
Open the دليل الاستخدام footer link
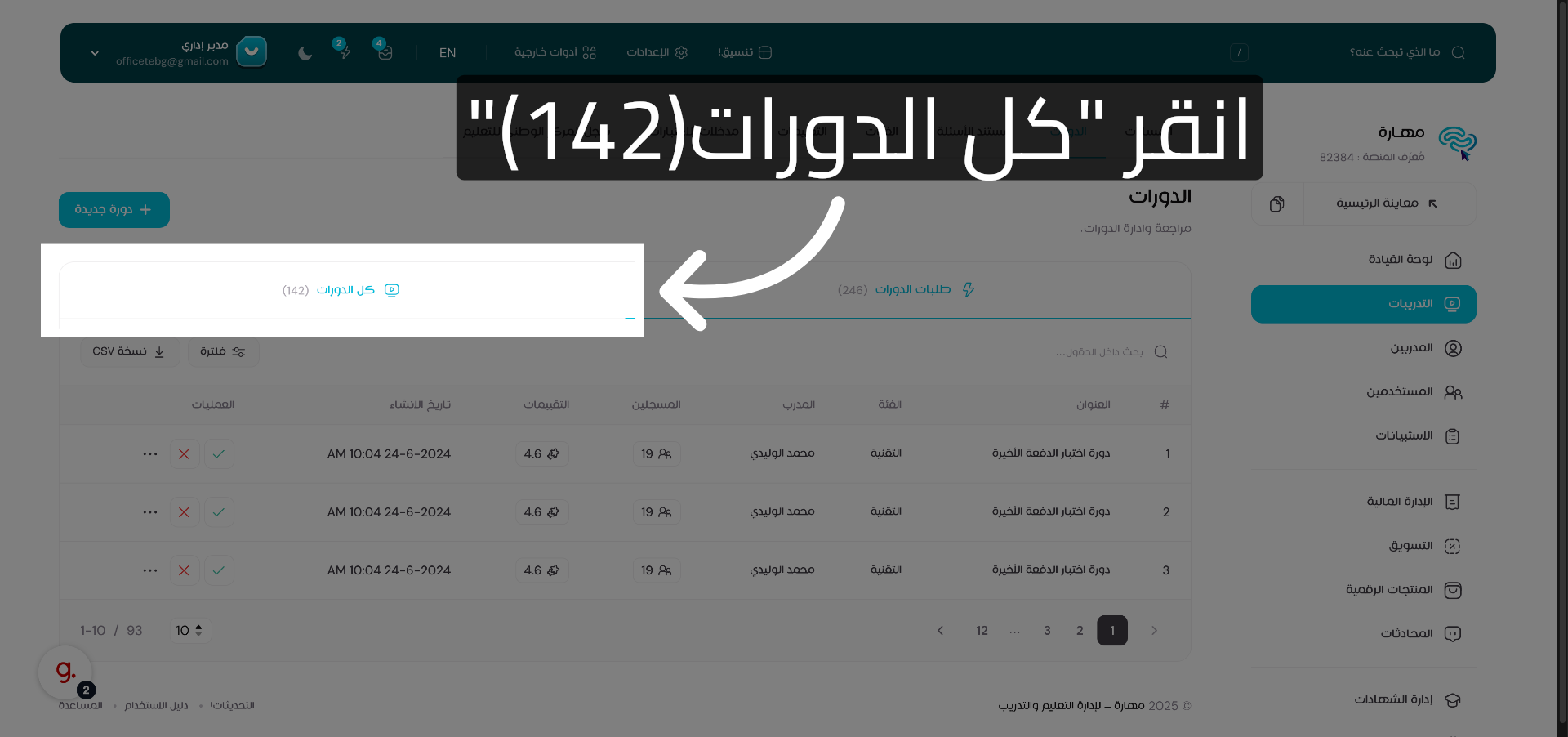coord(156,705)
